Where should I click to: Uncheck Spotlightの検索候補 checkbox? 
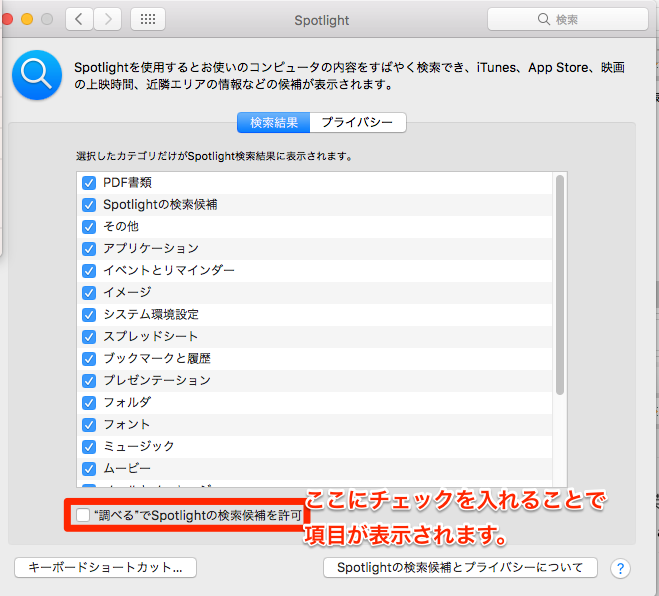[x=89, y=205]
